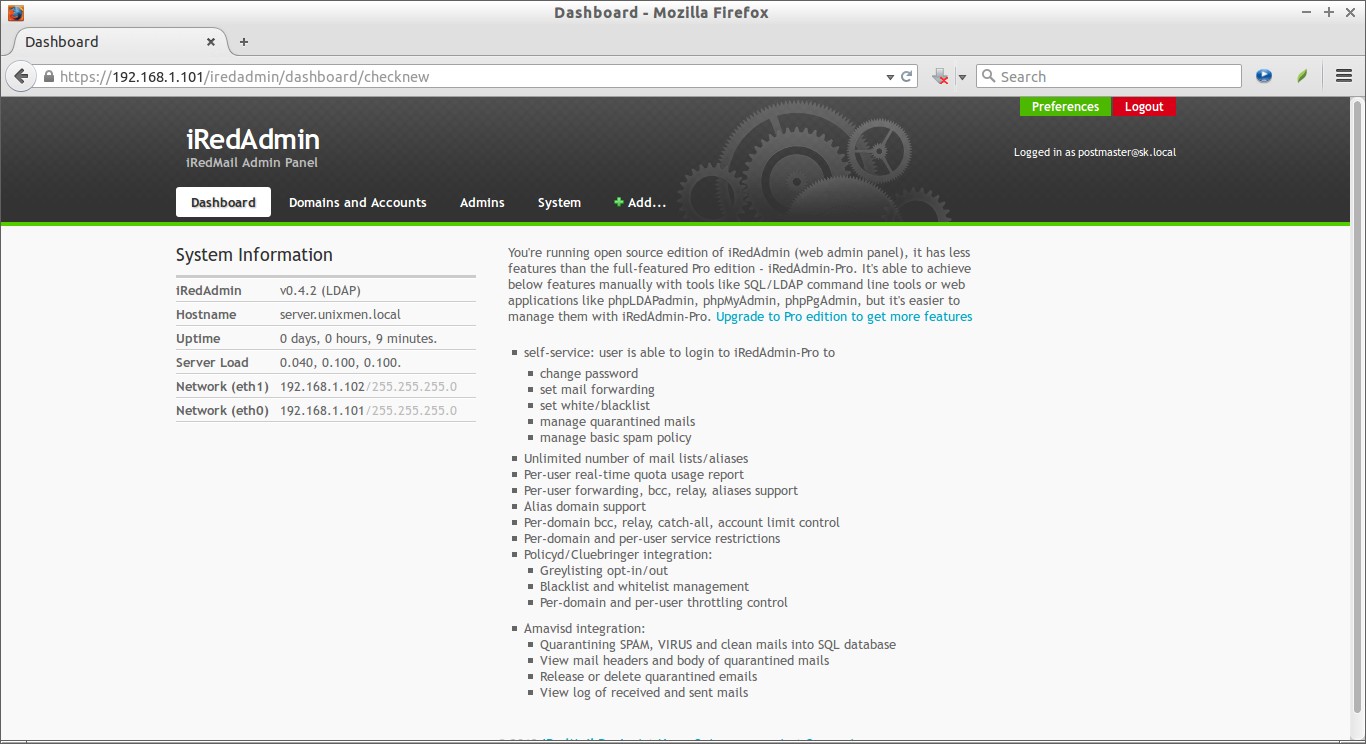Click the 'Network (eth0)' row label
Viewport: 1366px width, 744px height.
tap(222, 410)
